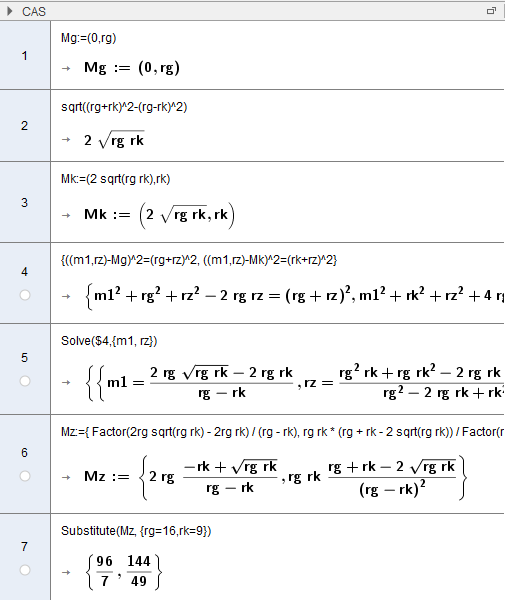Select row header number 1
Image resolution: width=505 pixels, height=600 pixels.
click(25, 56)
